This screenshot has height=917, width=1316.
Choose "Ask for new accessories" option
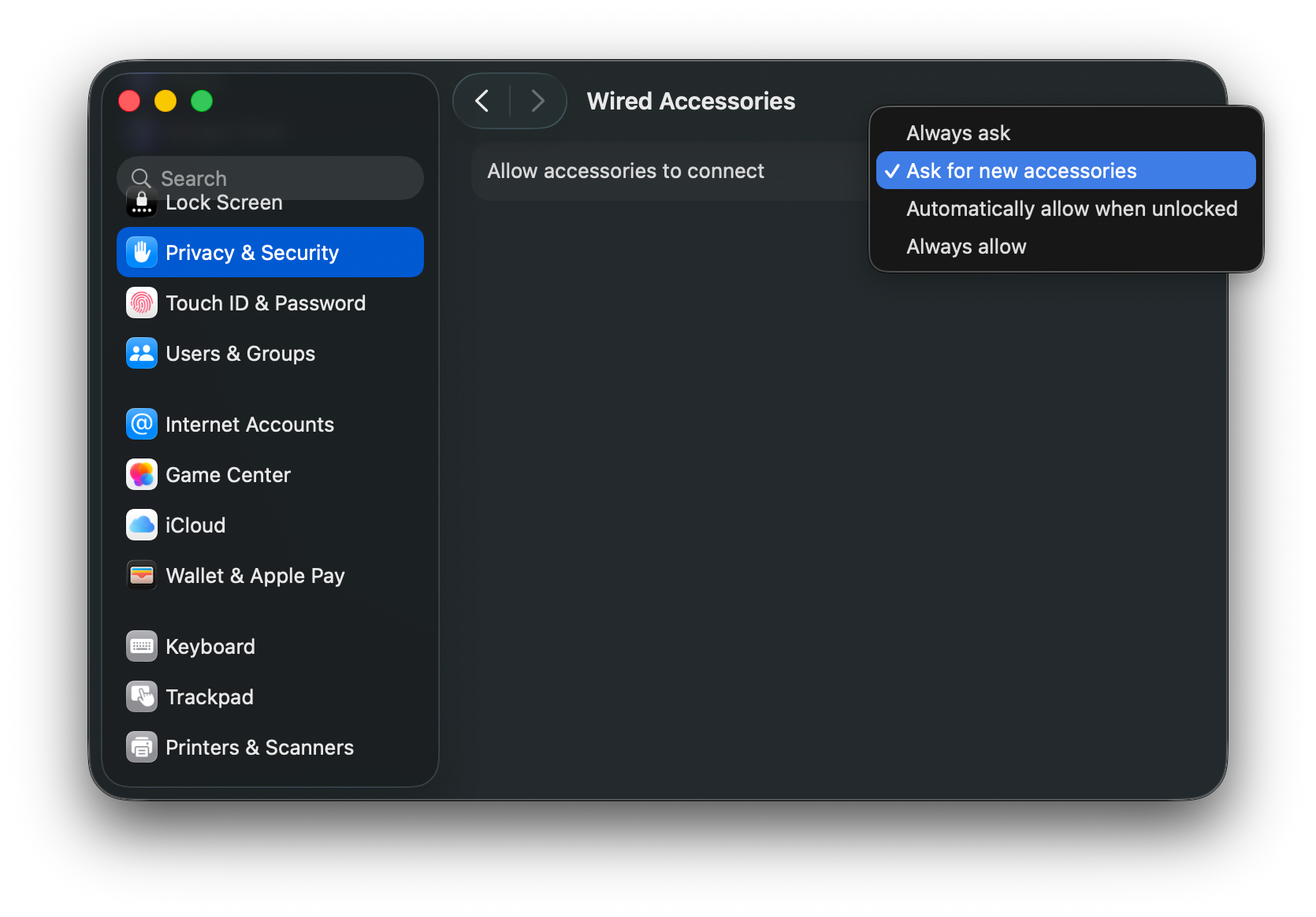pos(1021,171)
